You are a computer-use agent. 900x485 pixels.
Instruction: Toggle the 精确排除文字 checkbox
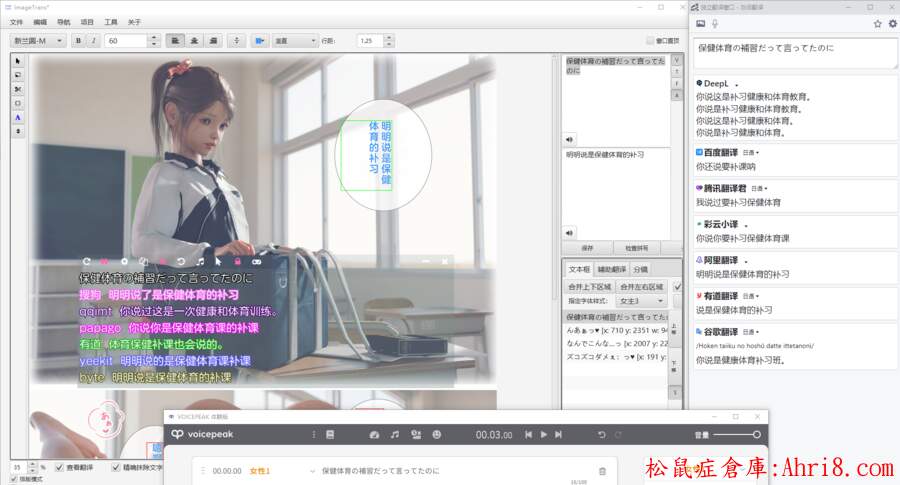coord(116,467)
